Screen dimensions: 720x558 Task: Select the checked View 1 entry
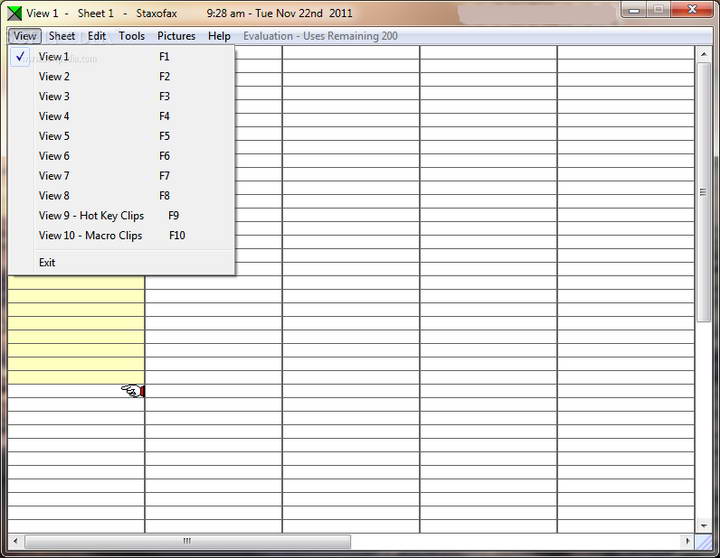122,56
